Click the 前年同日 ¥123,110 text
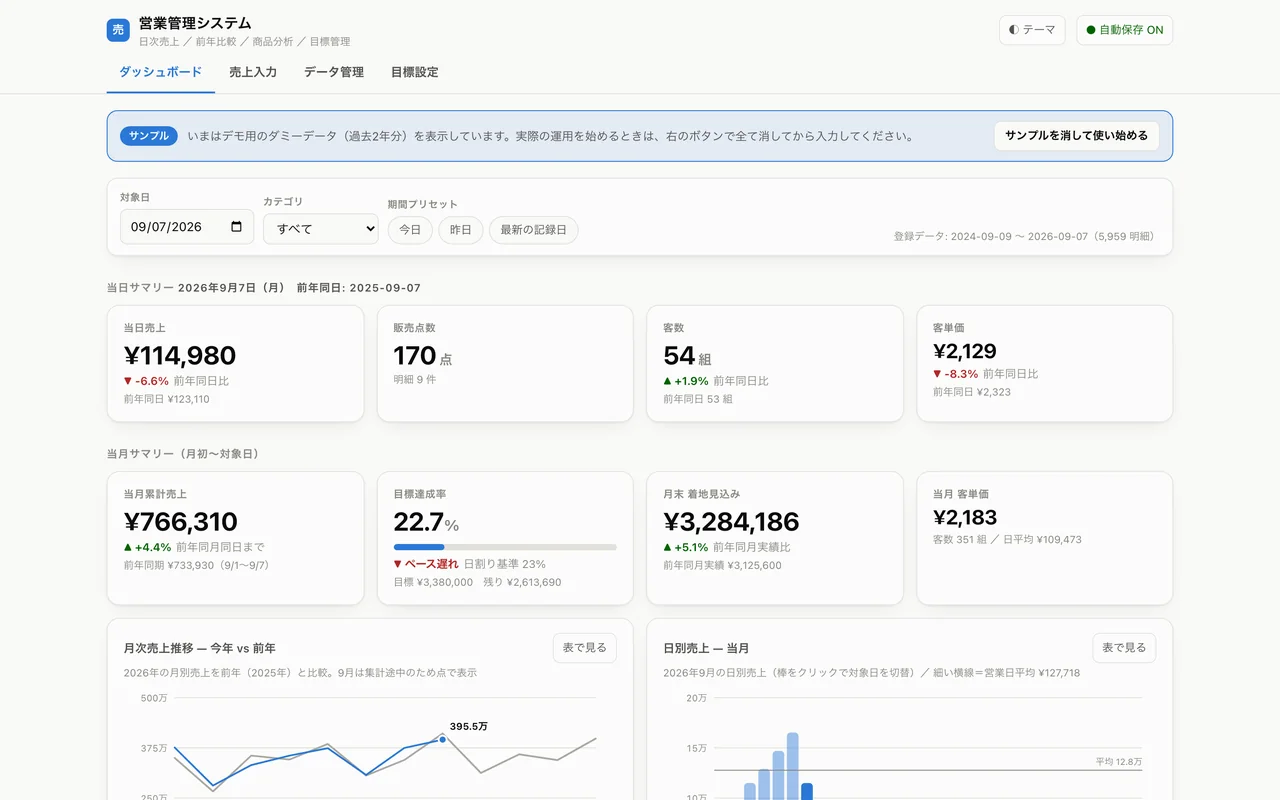Image resolution: width=1280 pixels, height=800 pixels. tap(166, 399)
